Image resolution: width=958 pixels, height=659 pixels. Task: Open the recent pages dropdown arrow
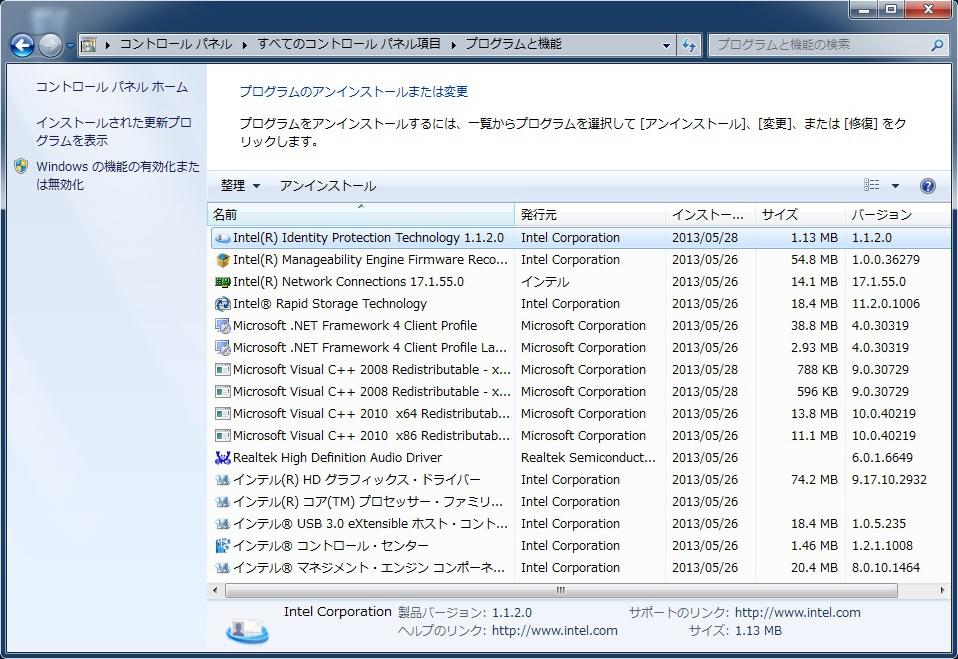click(70, 45)
